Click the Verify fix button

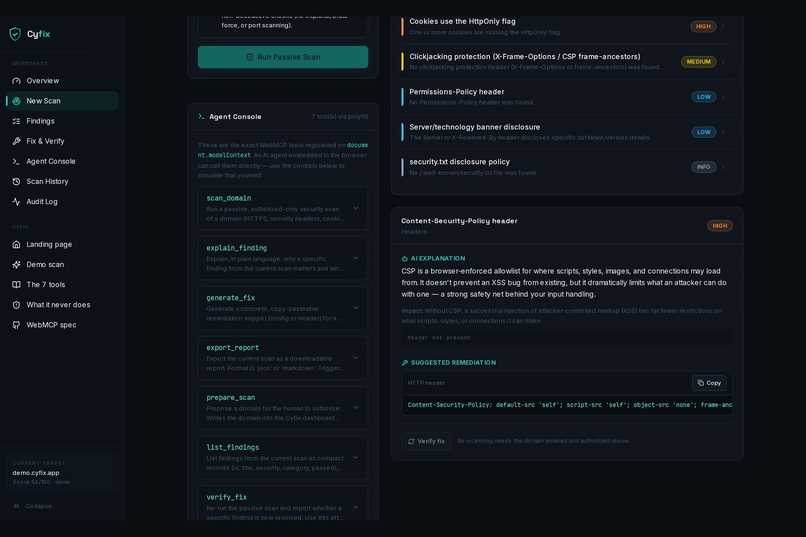coord(426,441)
